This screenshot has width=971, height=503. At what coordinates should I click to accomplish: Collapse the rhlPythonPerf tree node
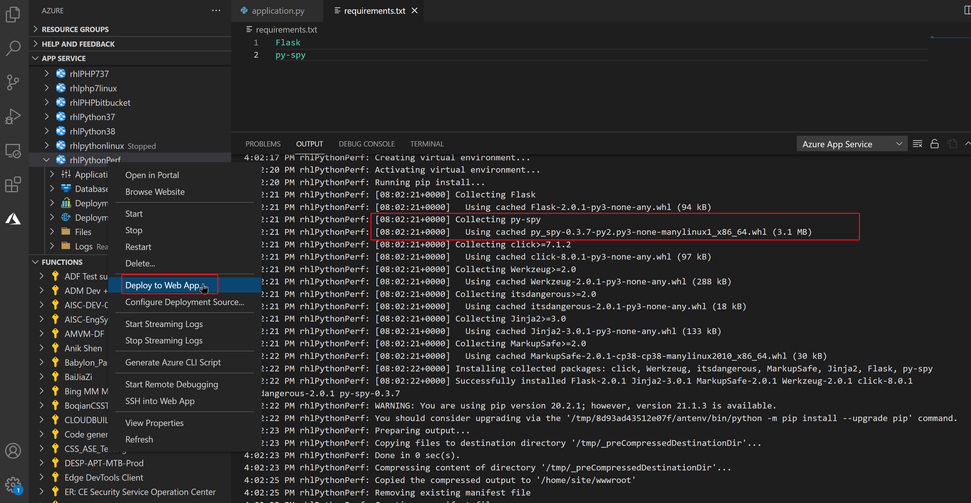point(46,160)
